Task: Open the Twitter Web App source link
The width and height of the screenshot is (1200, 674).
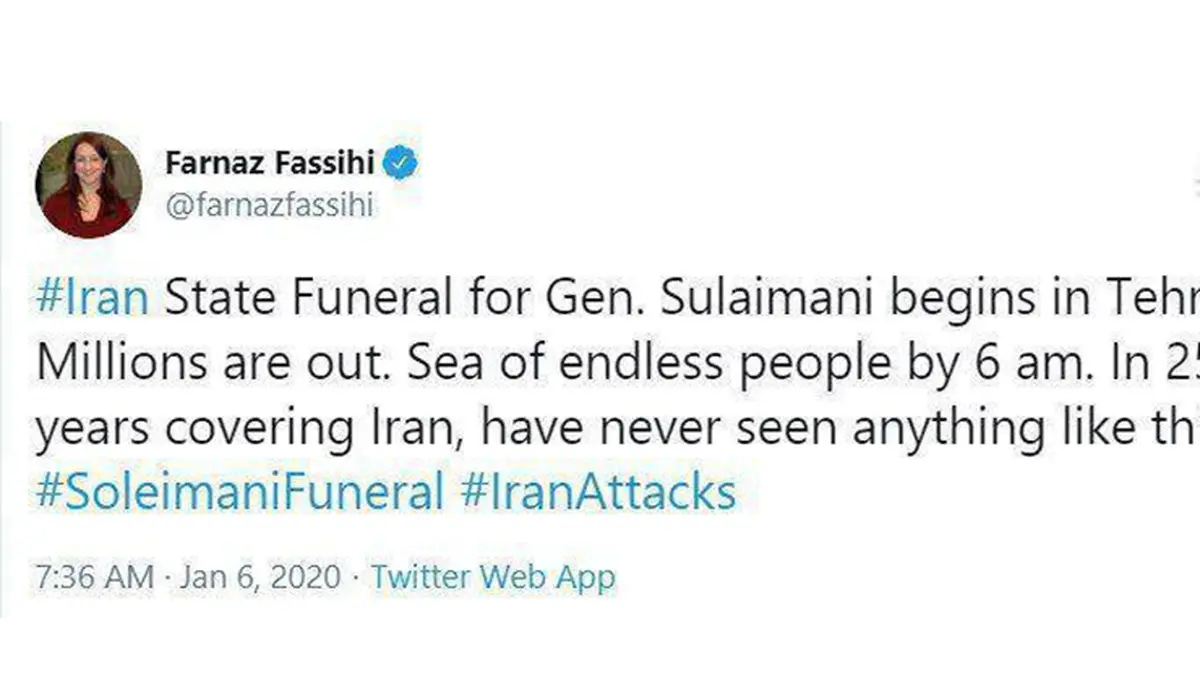Action: click(x=493, y=577)
